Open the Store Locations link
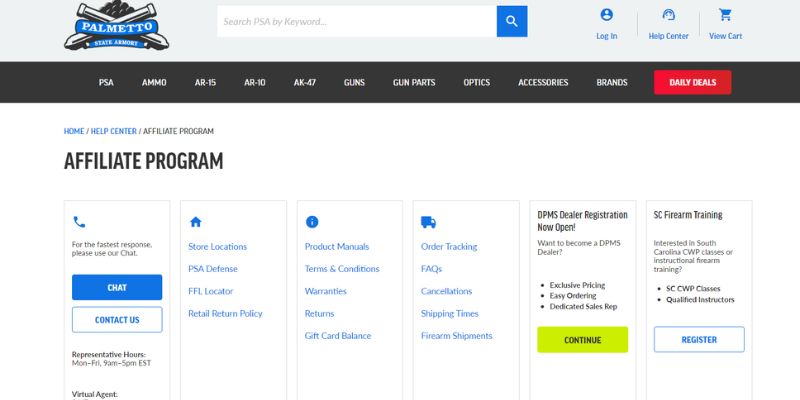 (x=217, y=246)
